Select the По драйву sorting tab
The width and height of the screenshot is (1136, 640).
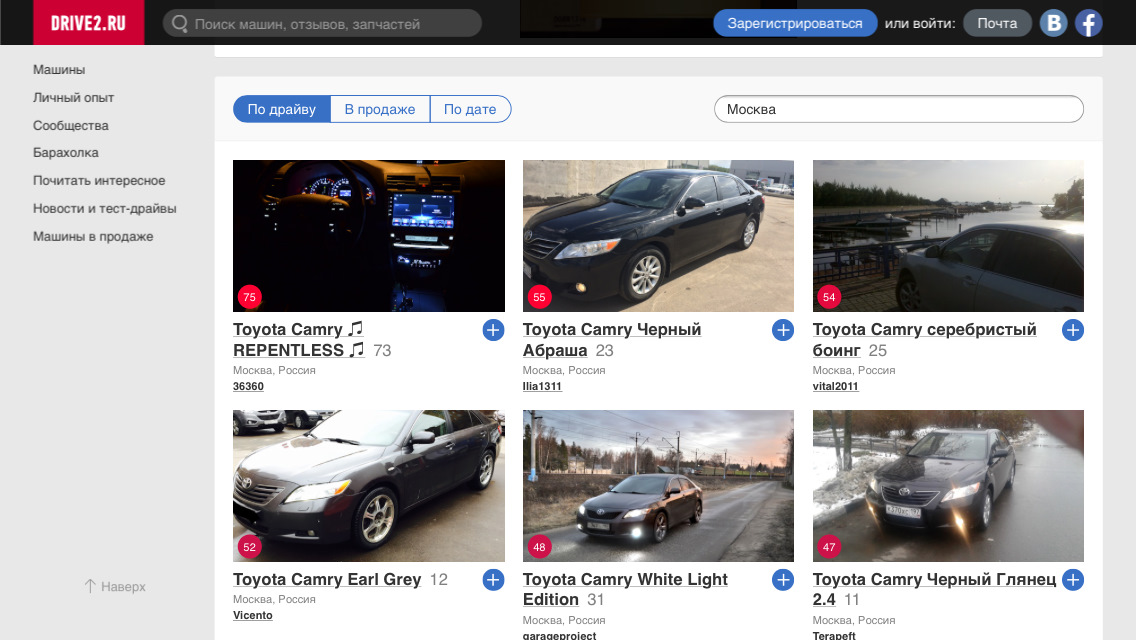click(x=282, y=109)
